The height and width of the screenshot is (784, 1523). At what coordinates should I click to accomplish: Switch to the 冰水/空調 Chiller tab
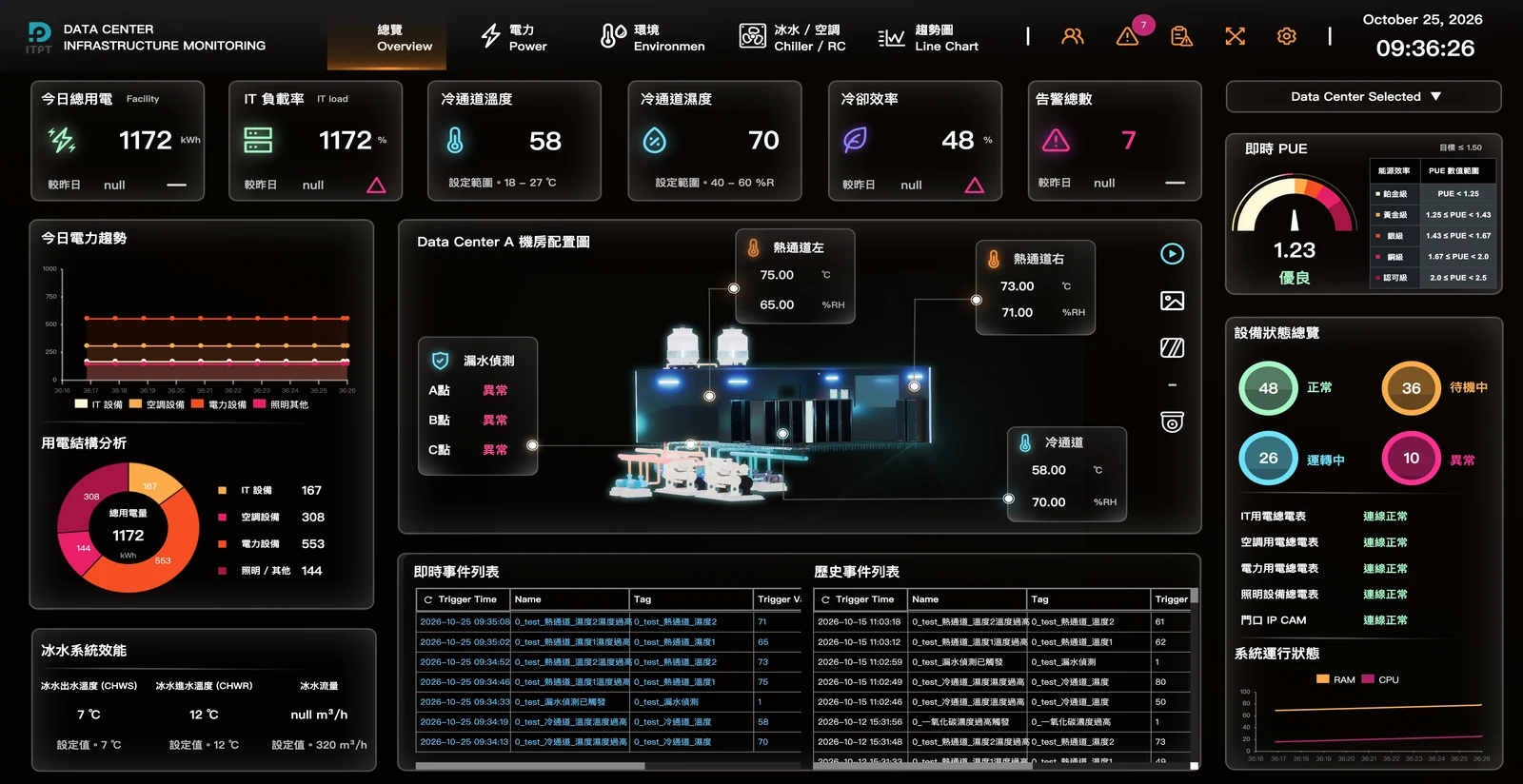[x=793, y=38]
